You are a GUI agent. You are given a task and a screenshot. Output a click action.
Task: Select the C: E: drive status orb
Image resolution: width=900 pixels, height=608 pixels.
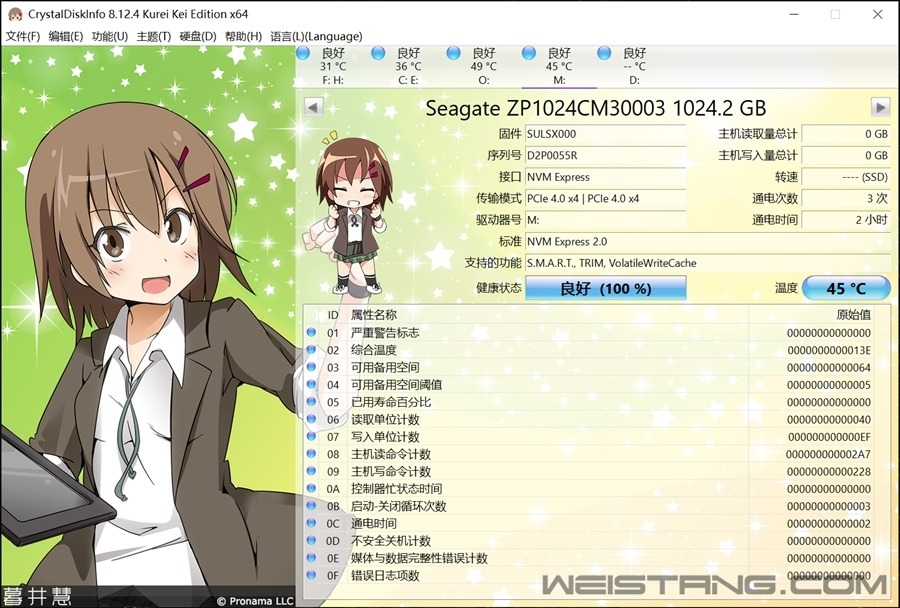click(x=378, y=53)
